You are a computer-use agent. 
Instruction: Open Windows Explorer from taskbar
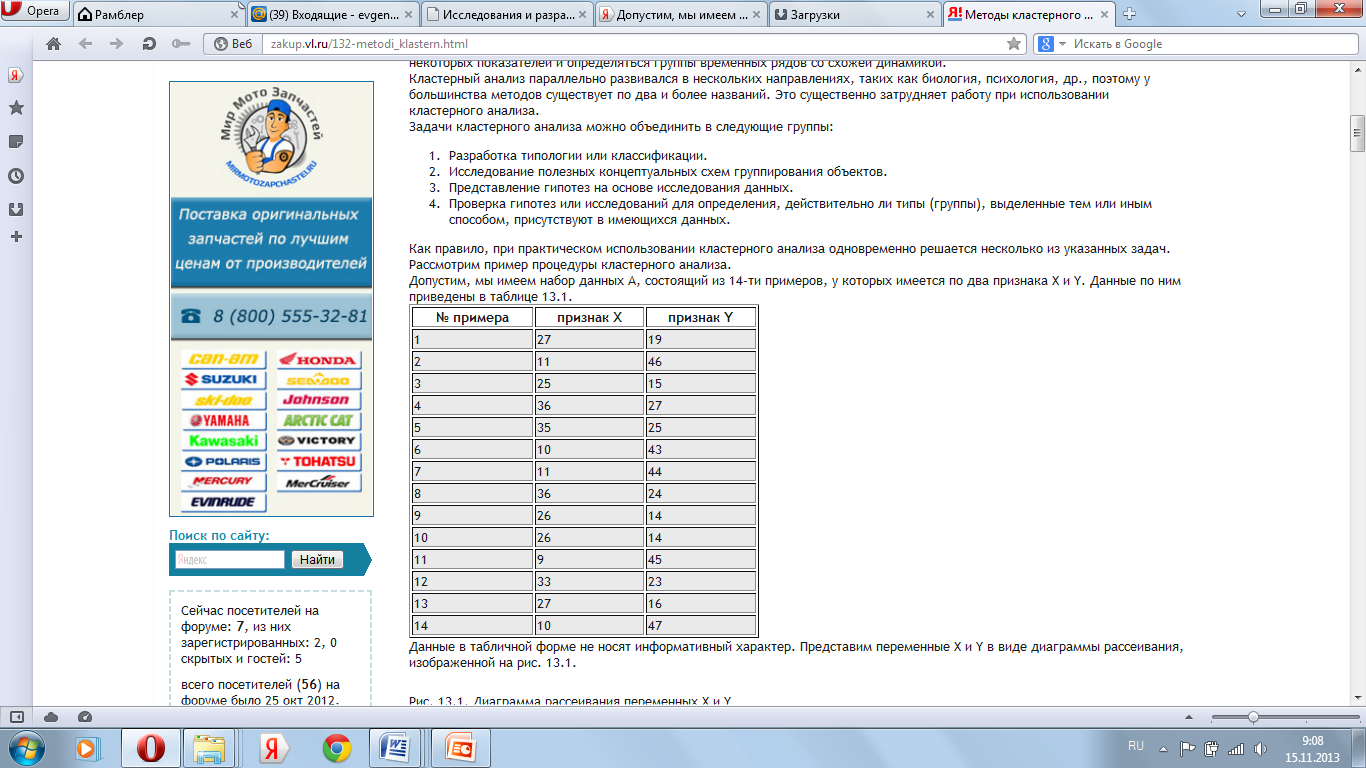211,748
